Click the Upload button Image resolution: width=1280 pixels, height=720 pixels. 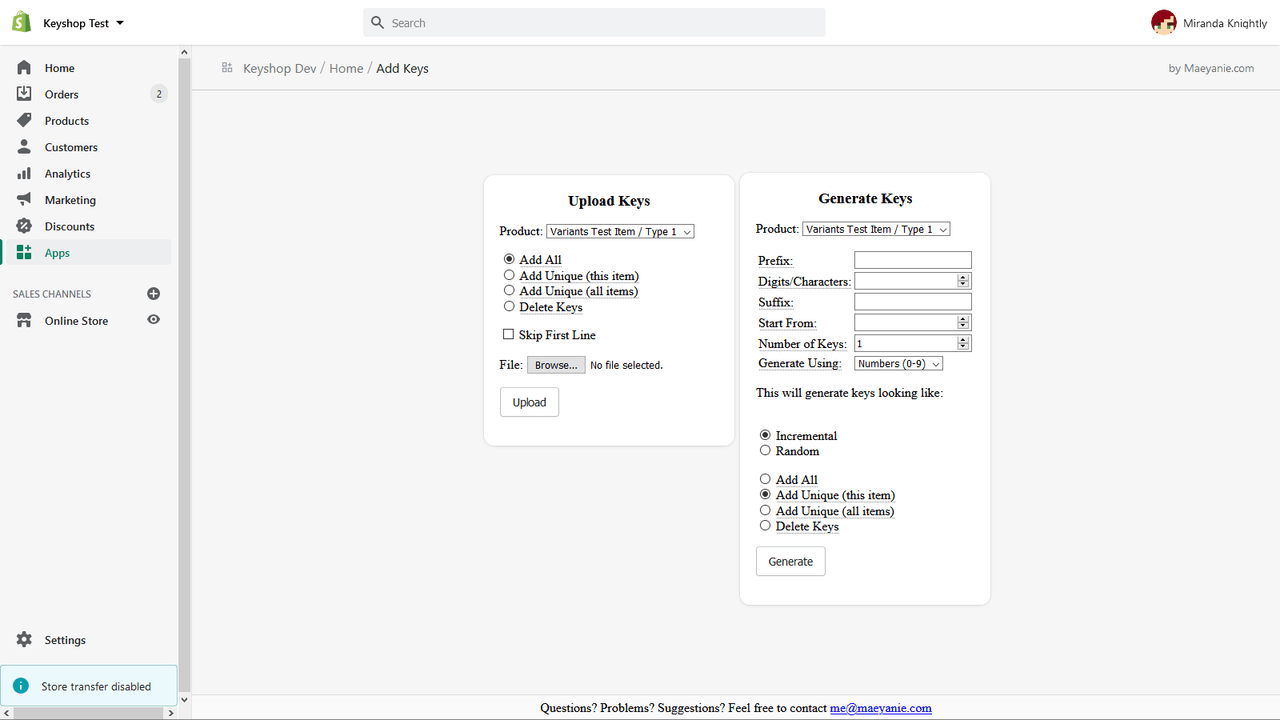tap(529, 402)
